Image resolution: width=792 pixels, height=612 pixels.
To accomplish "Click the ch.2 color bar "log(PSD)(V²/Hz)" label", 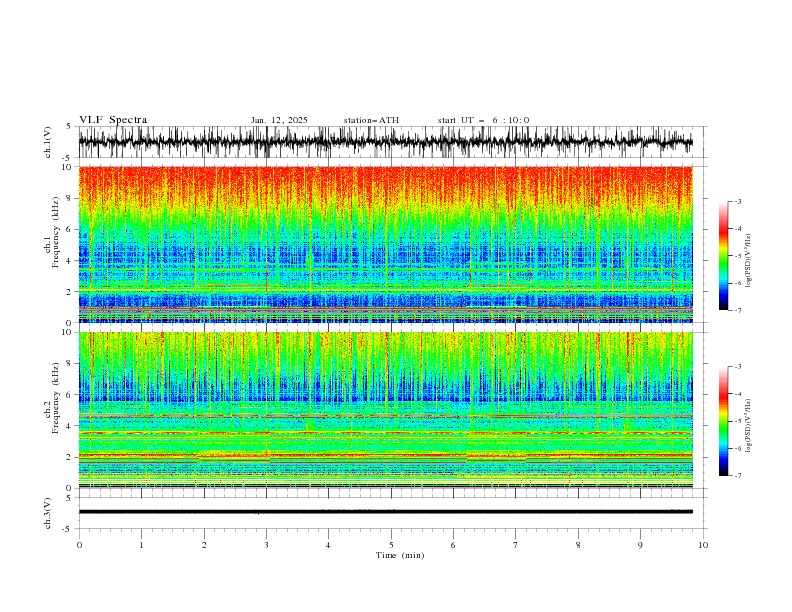I will click(x=749, y=426).
